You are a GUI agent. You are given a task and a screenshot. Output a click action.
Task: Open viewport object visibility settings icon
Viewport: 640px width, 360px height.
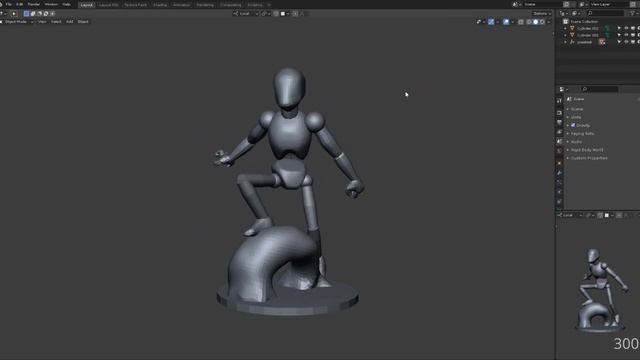point(480,22)
